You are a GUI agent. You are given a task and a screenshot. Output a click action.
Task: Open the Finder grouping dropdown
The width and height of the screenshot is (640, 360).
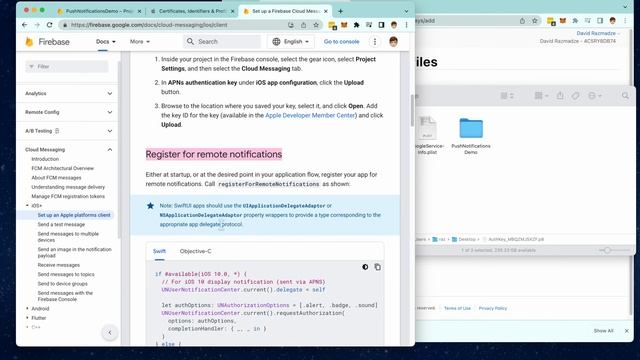click(542, 96)
